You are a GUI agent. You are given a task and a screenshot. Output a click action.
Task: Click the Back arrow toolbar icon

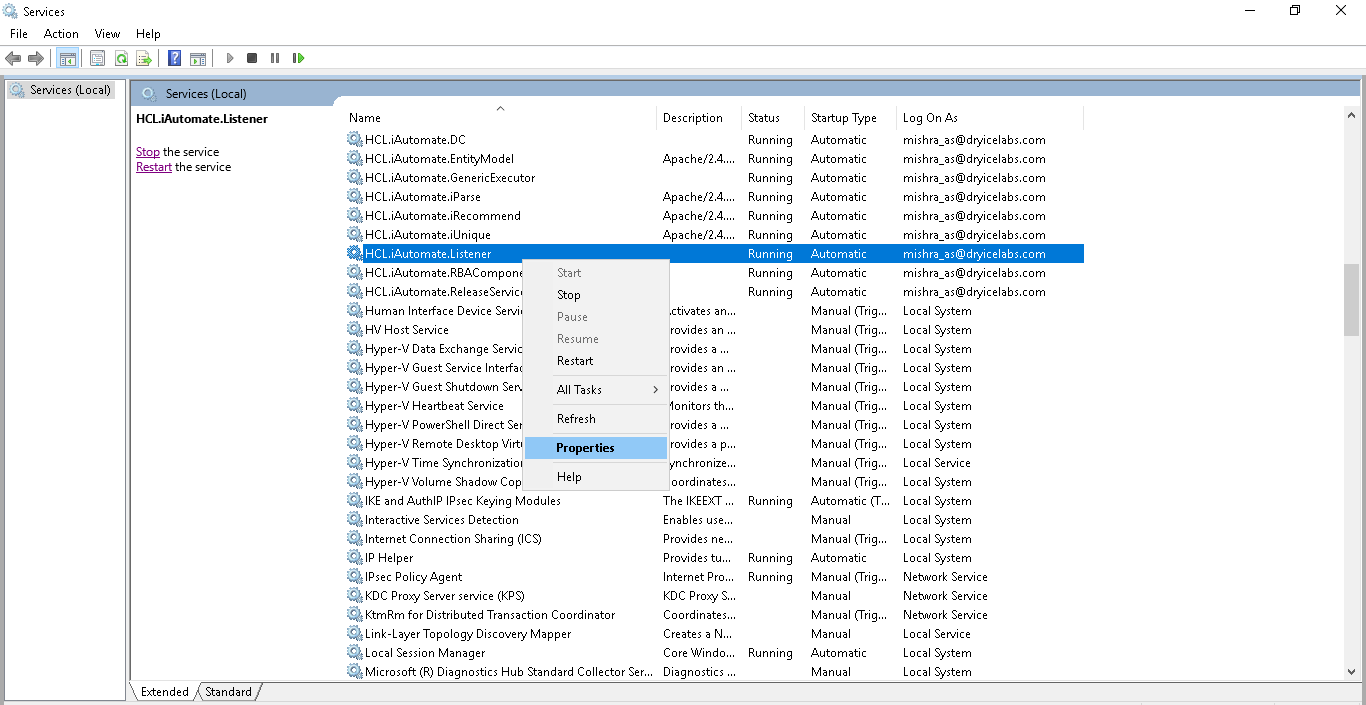[x=13, y=59]
